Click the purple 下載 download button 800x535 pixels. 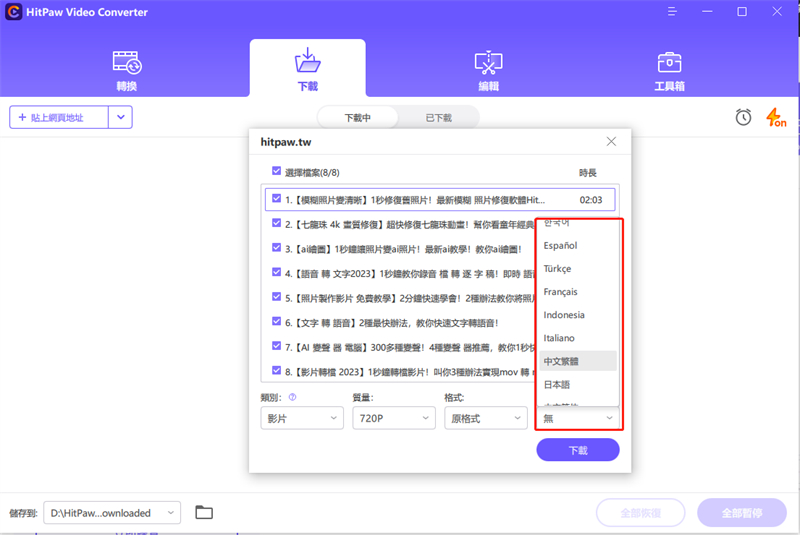pyautogui.click(x=578, y=450)
